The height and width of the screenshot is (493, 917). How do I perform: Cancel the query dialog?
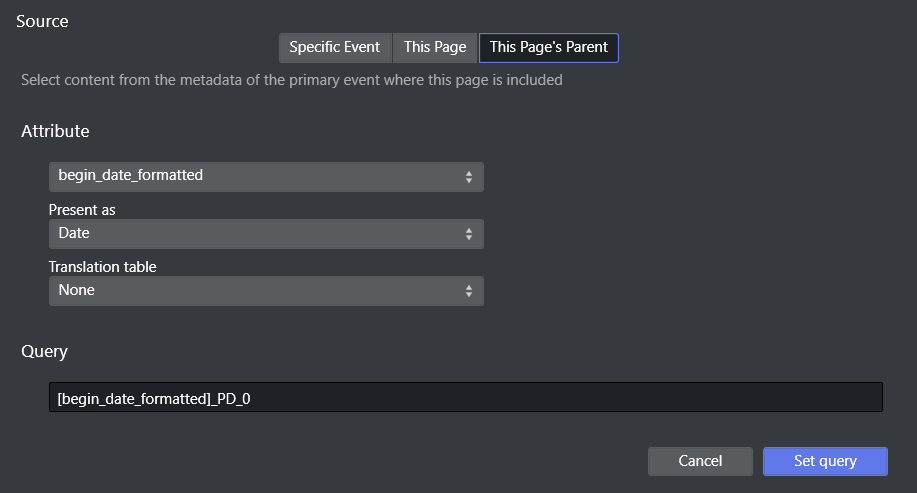click(x=700, y=461)
